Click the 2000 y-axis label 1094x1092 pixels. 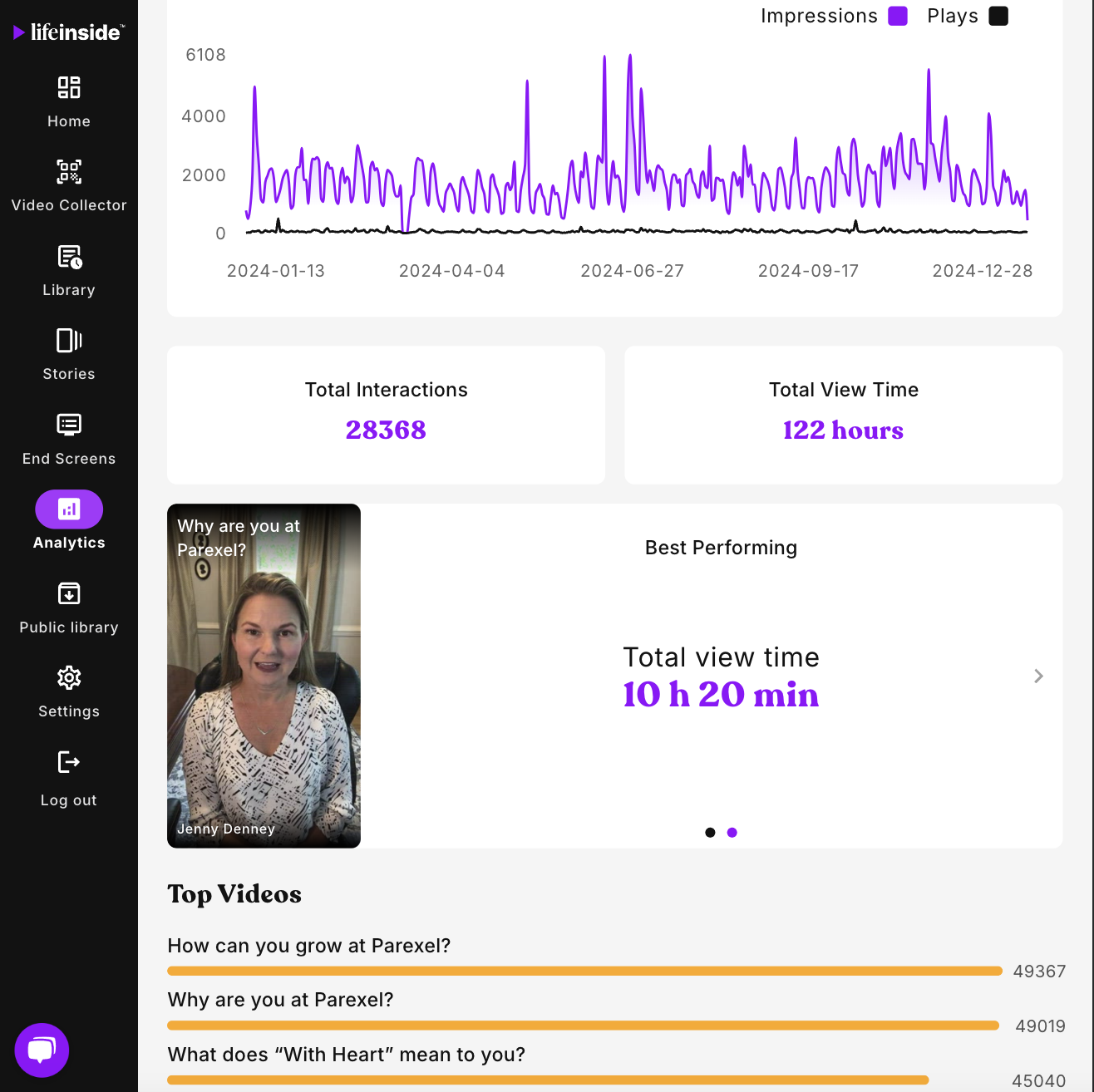coord(204,175)
